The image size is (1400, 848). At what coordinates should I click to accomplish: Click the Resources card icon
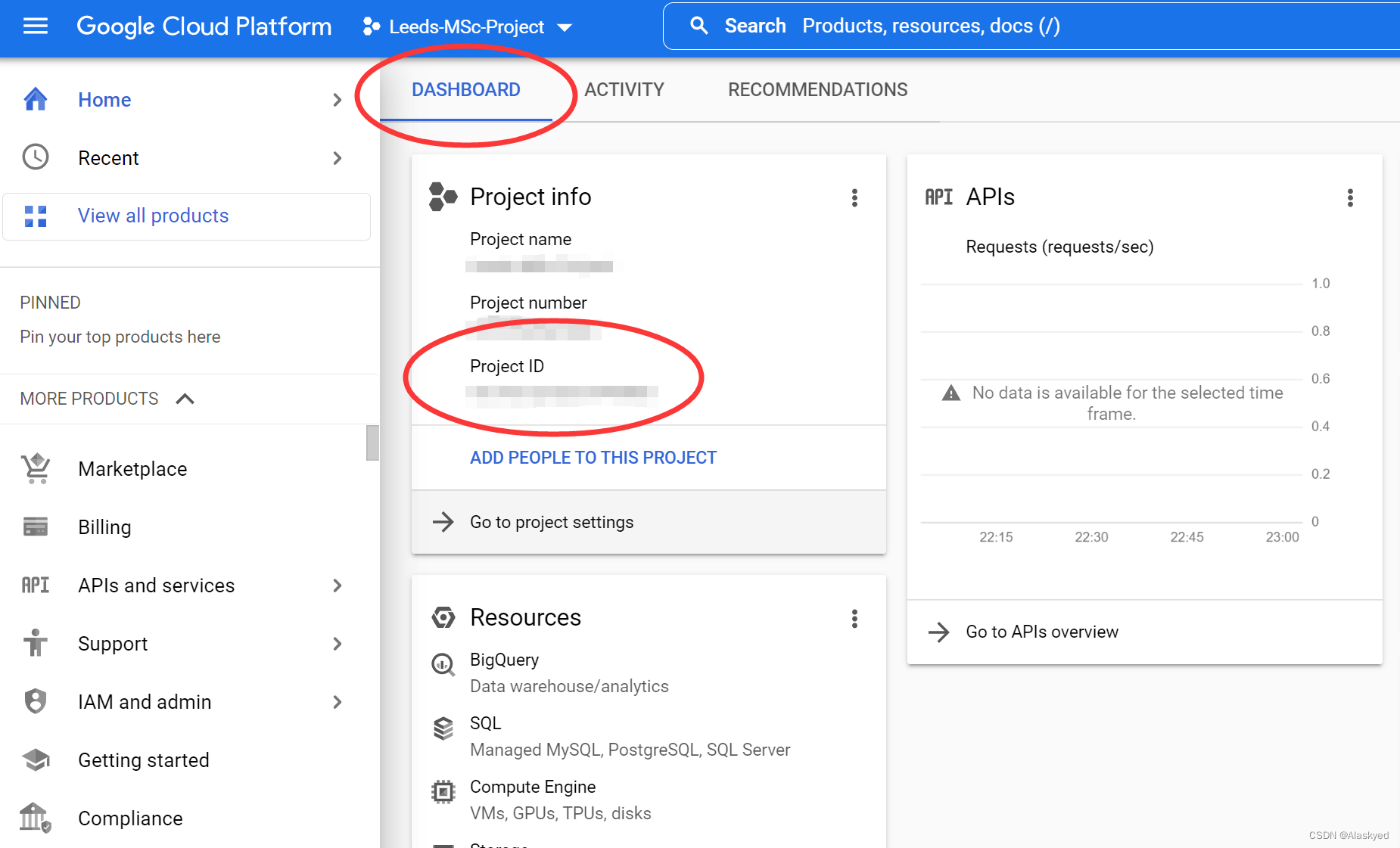[x=443, y=617]
